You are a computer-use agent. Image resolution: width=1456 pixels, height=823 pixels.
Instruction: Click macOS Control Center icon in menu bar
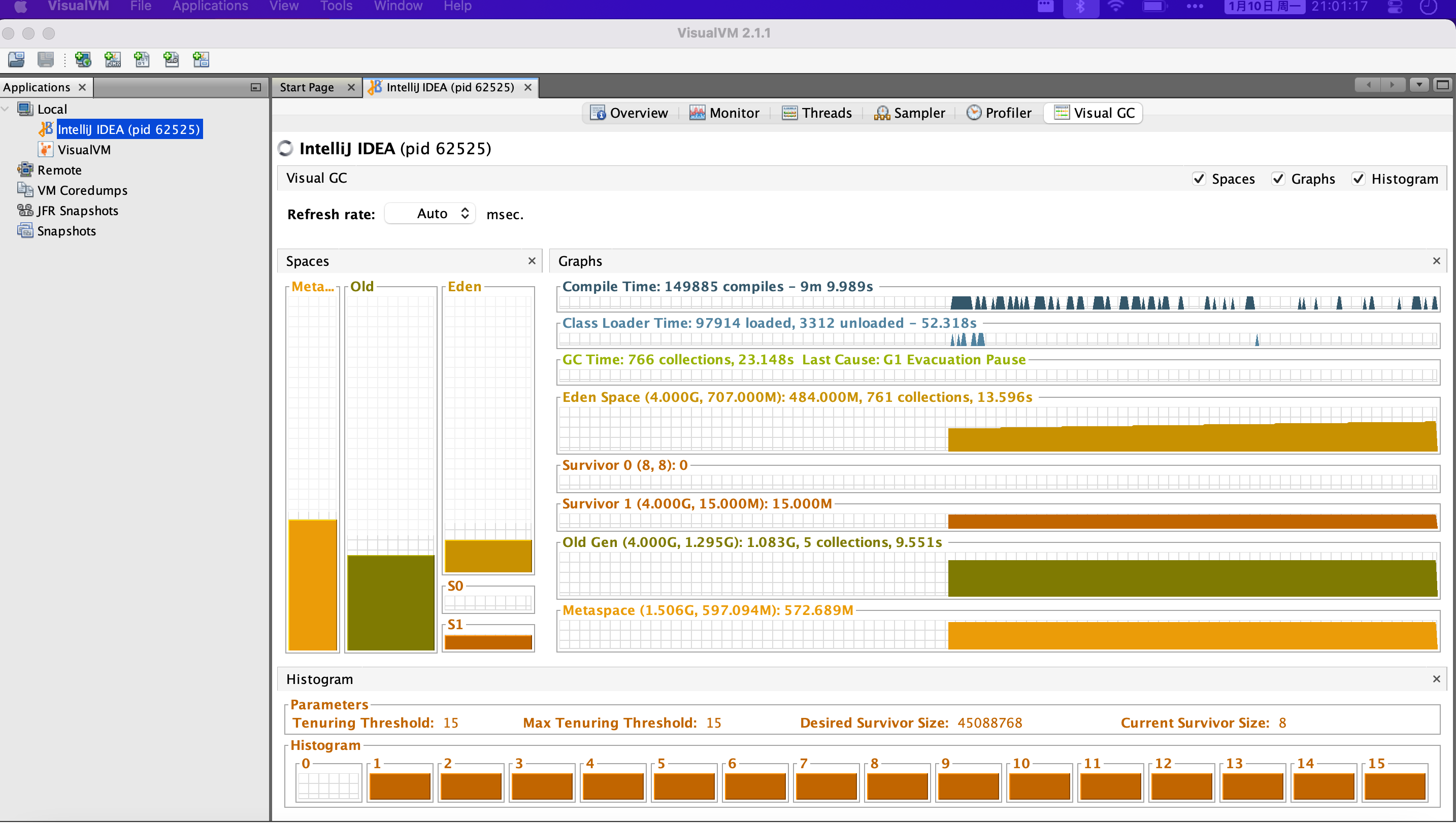[1395, 7]
